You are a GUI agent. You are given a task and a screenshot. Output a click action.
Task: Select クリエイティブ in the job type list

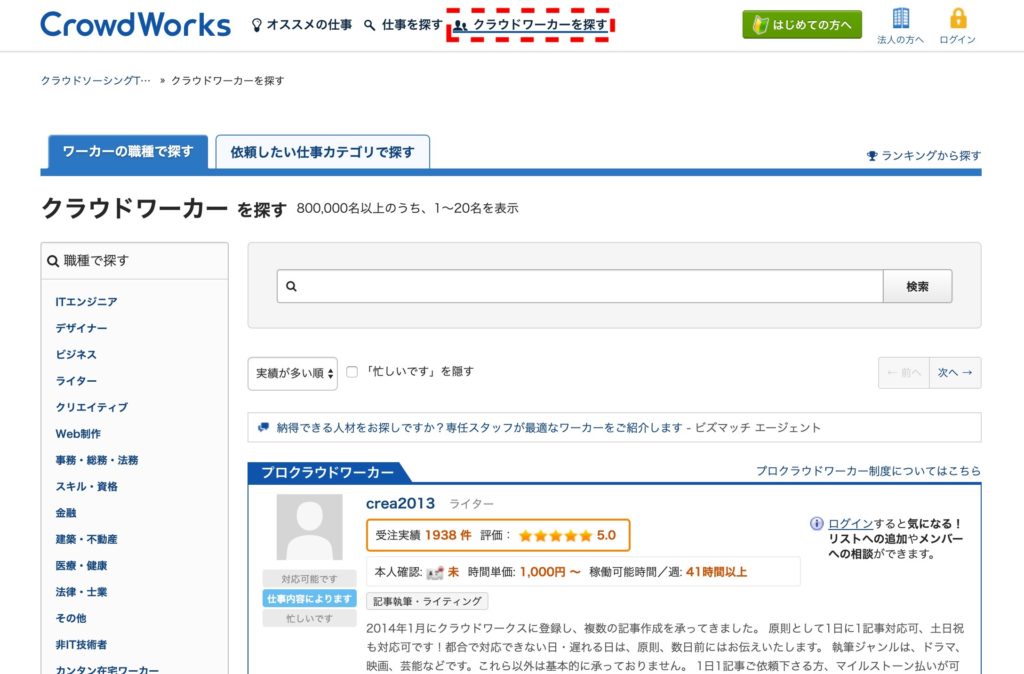coord(91,407)
